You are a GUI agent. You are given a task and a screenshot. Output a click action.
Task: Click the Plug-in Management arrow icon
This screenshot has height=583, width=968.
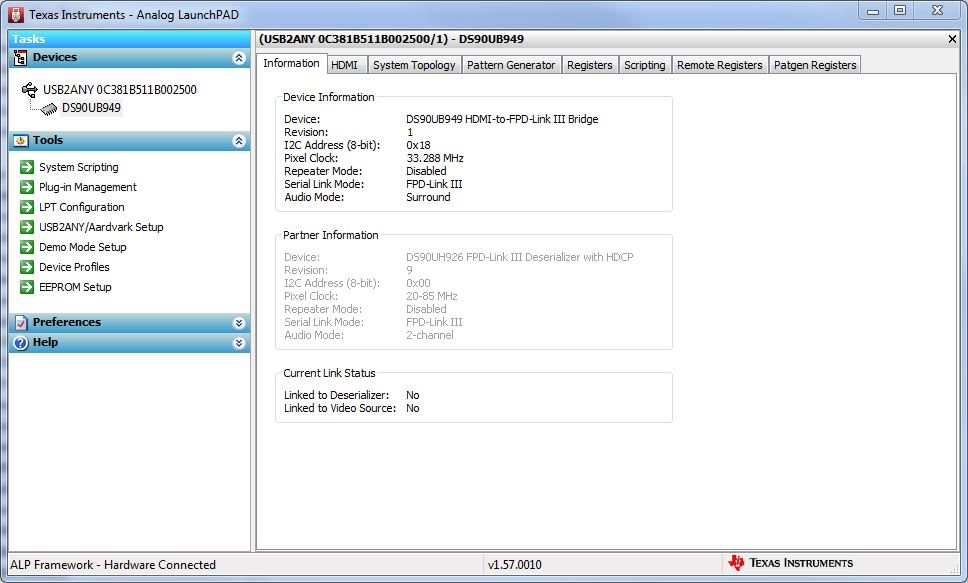[x=27, y=187]
